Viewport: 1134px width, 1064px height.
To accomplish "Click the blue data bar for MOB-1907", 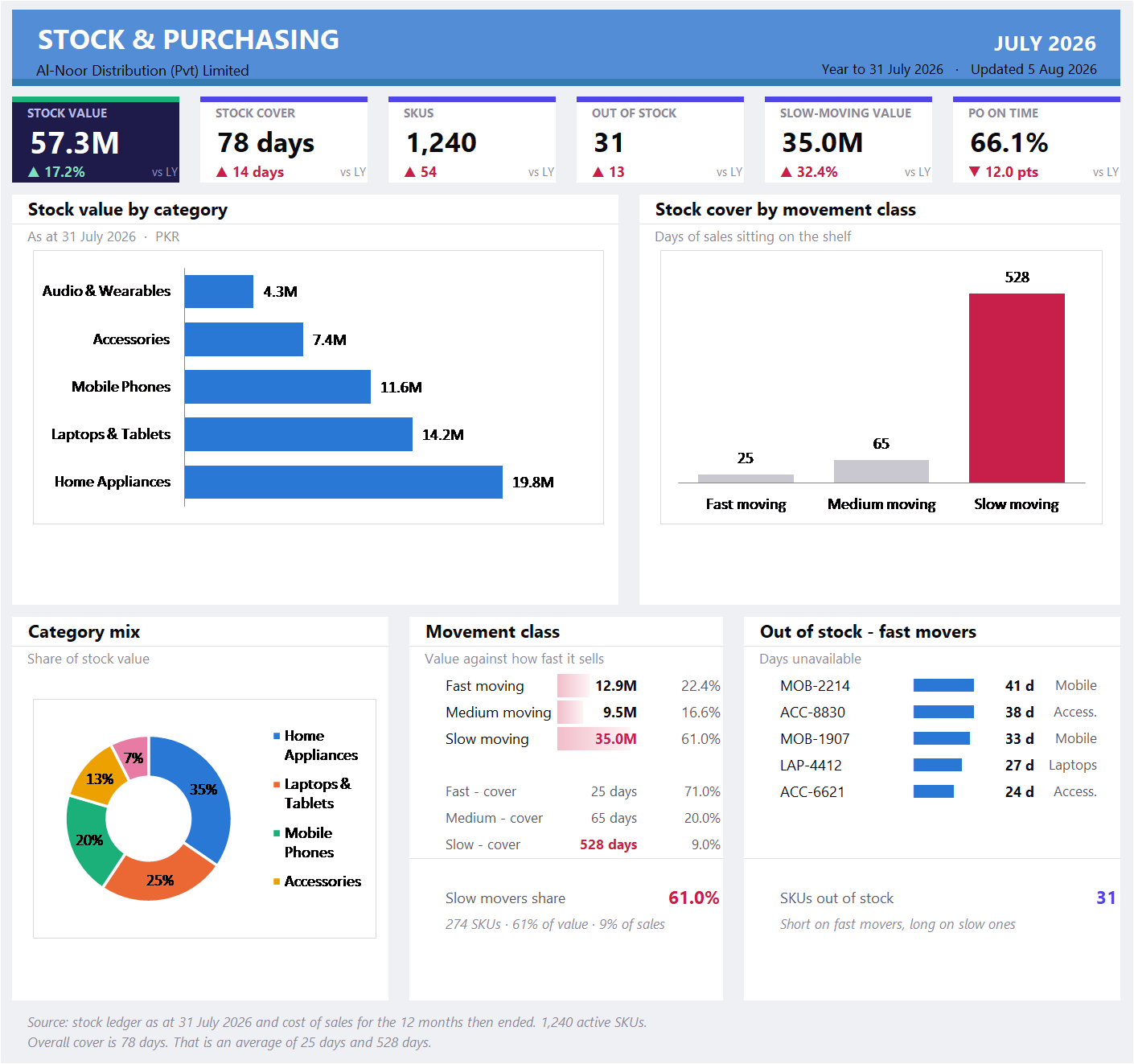I will click(x=942, y=738).
